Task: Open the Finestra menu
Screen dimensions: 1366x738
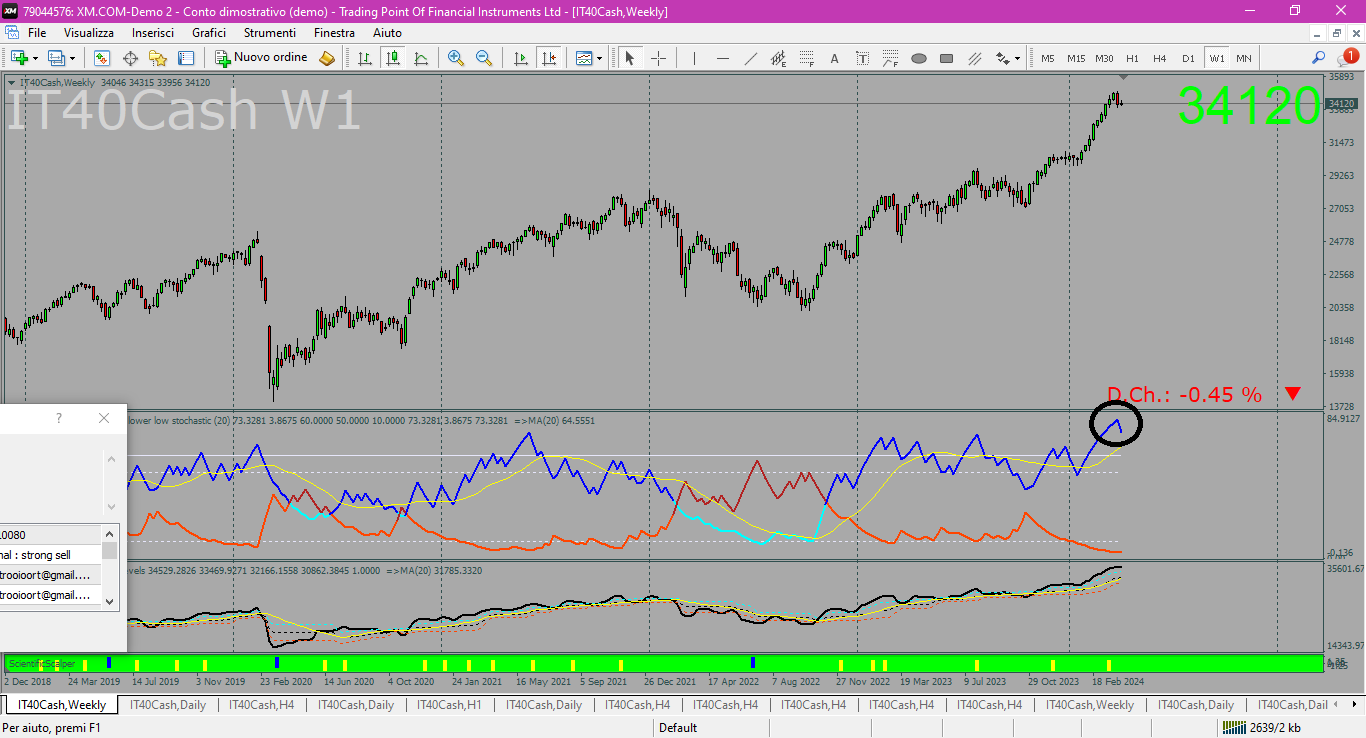Action: (x=334, y=33)
